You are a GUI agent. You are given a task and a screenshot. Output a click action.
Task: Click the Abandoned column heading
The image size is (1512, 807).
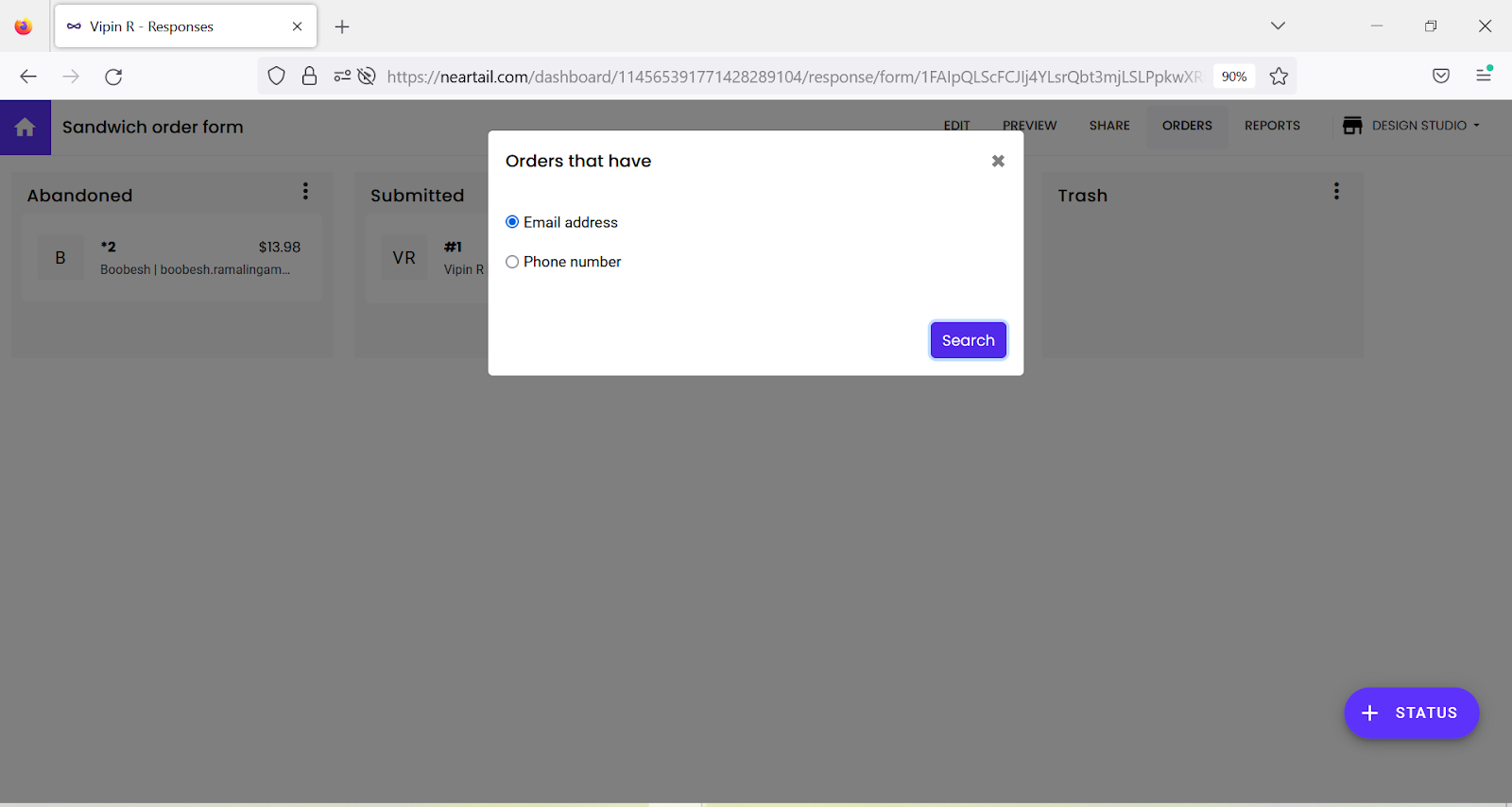click(x=79, y=196)
